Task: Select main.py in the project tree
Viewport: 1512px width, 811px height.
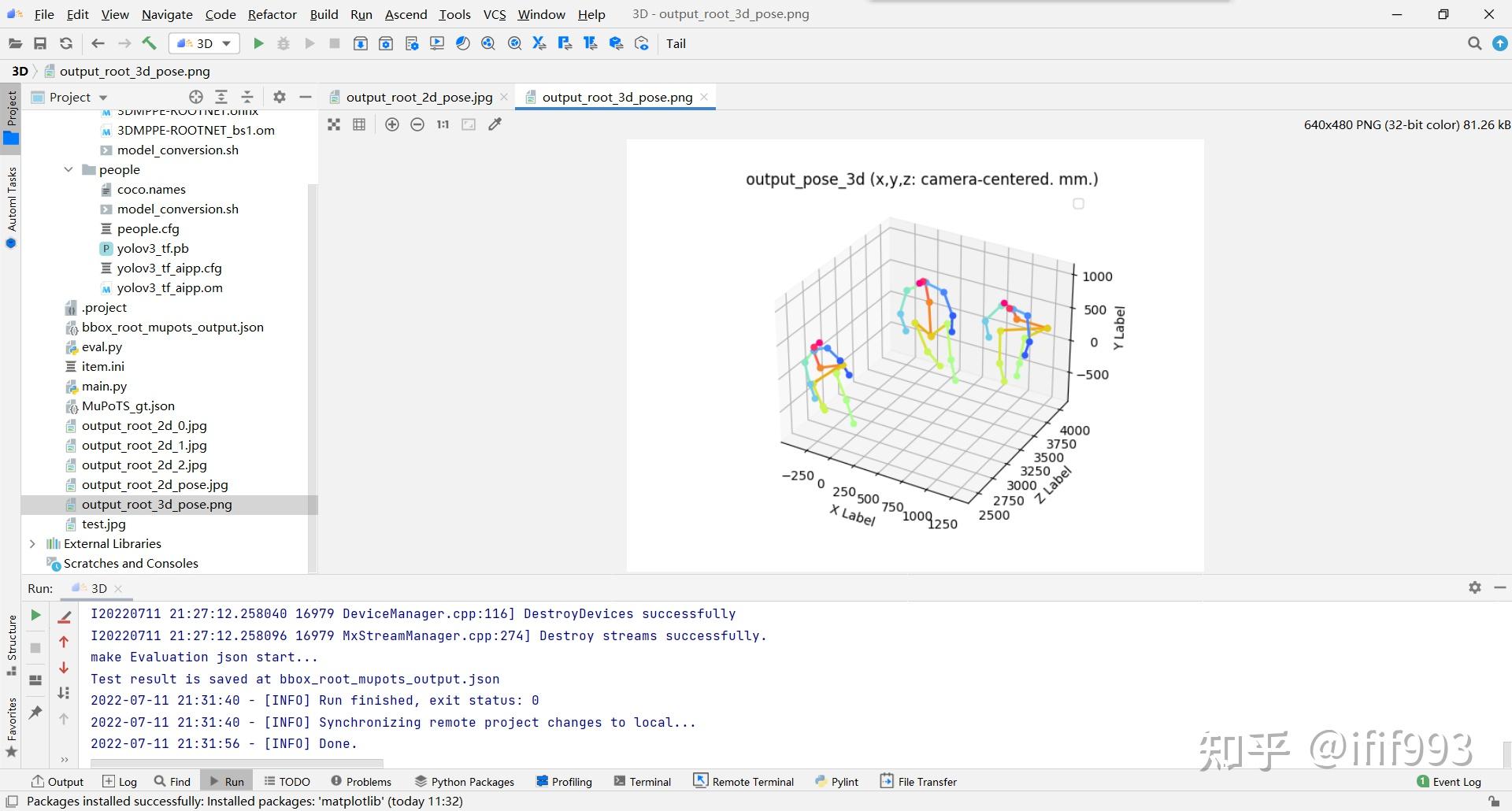Action: [104, 387]
